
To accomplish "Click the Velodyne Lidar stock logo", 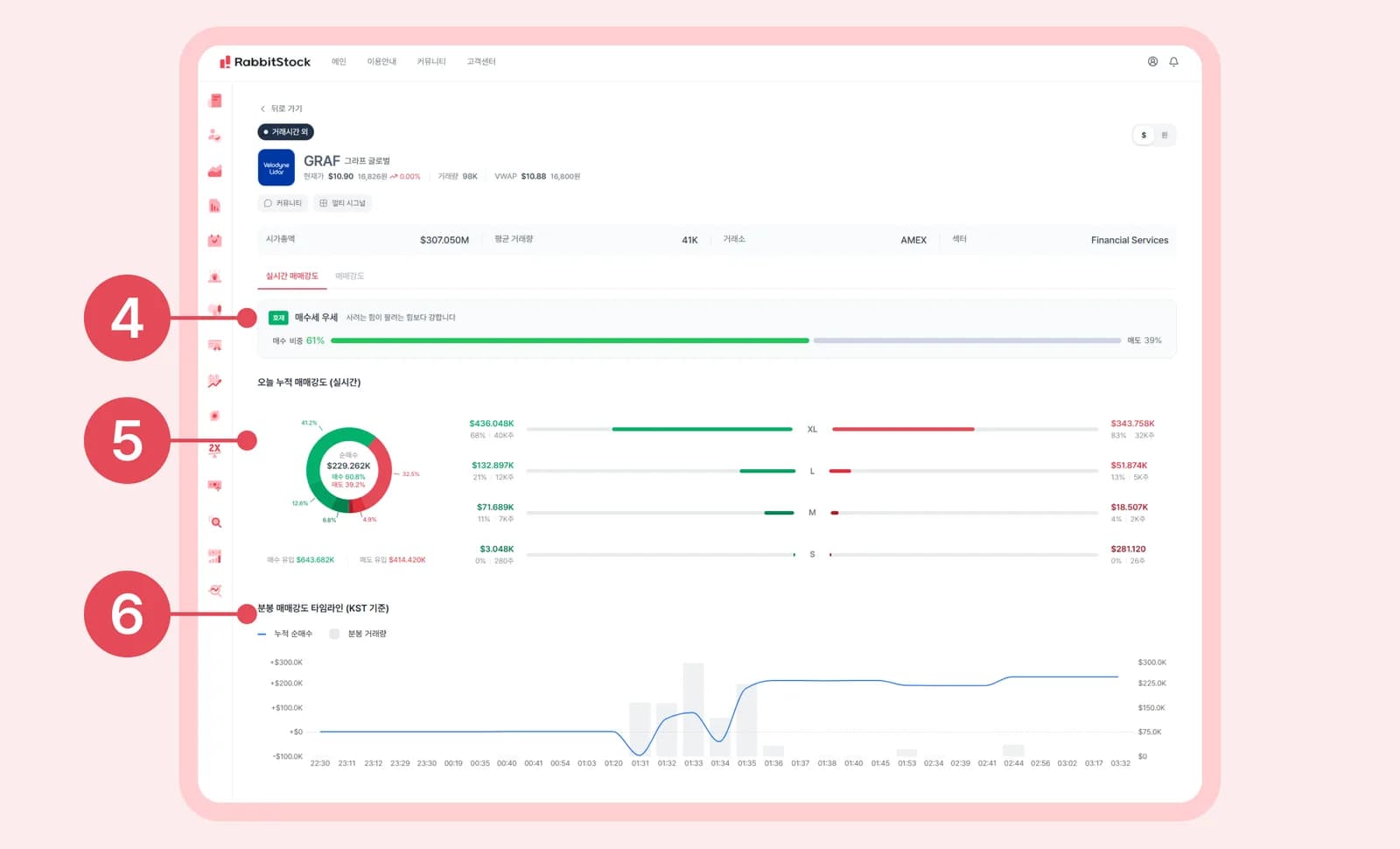I will (276, 168).
